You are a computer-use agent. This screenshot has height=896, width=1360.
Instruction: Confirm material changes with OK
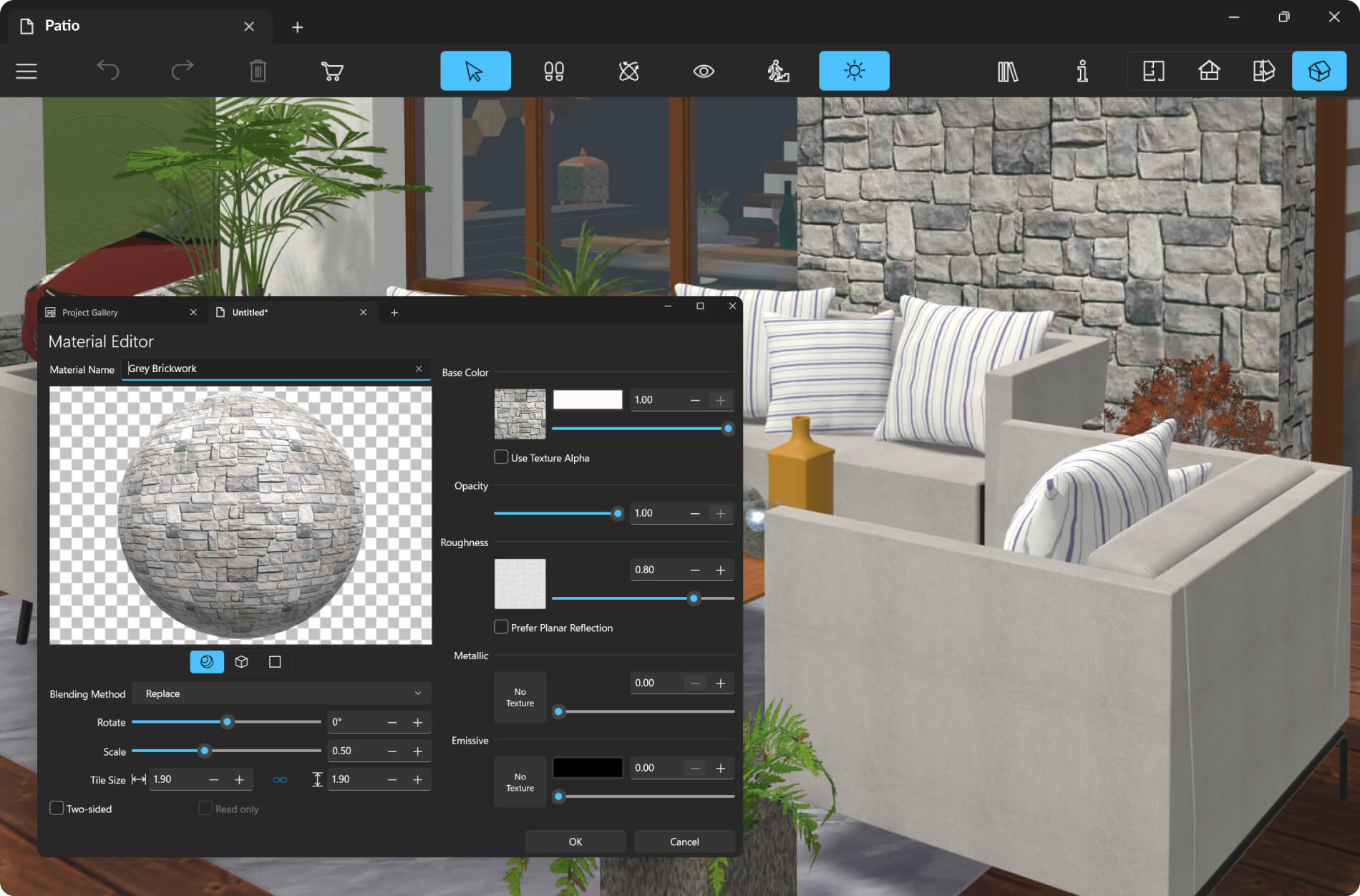tap(575, 841)
